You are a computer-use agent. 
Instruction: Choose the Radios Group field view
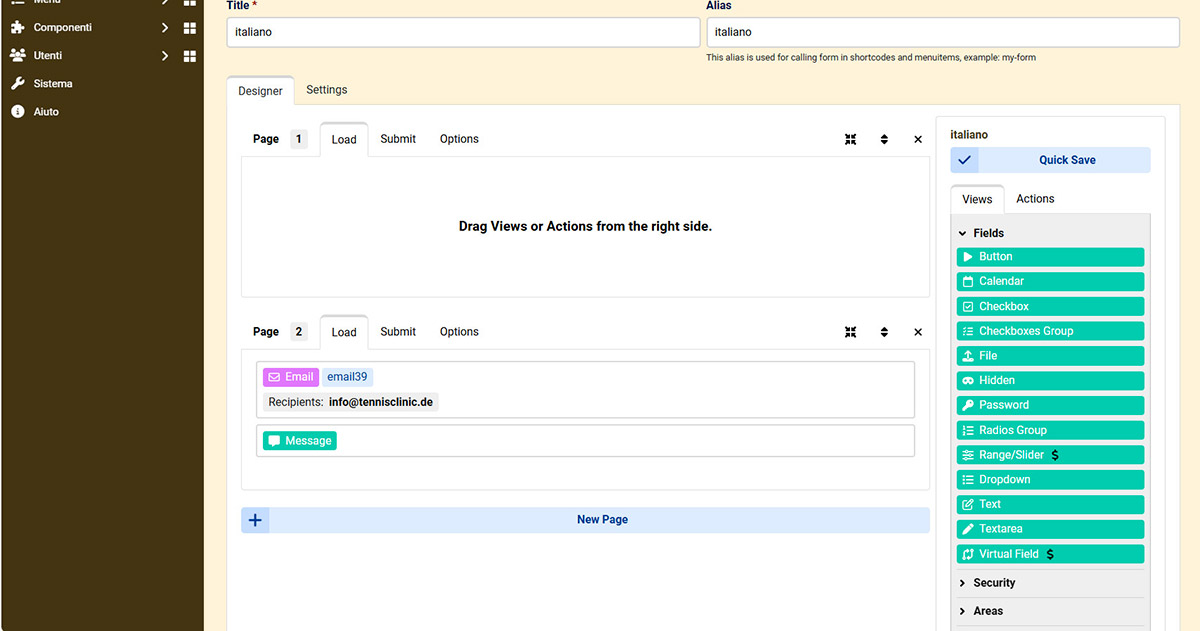(1050, 430)
